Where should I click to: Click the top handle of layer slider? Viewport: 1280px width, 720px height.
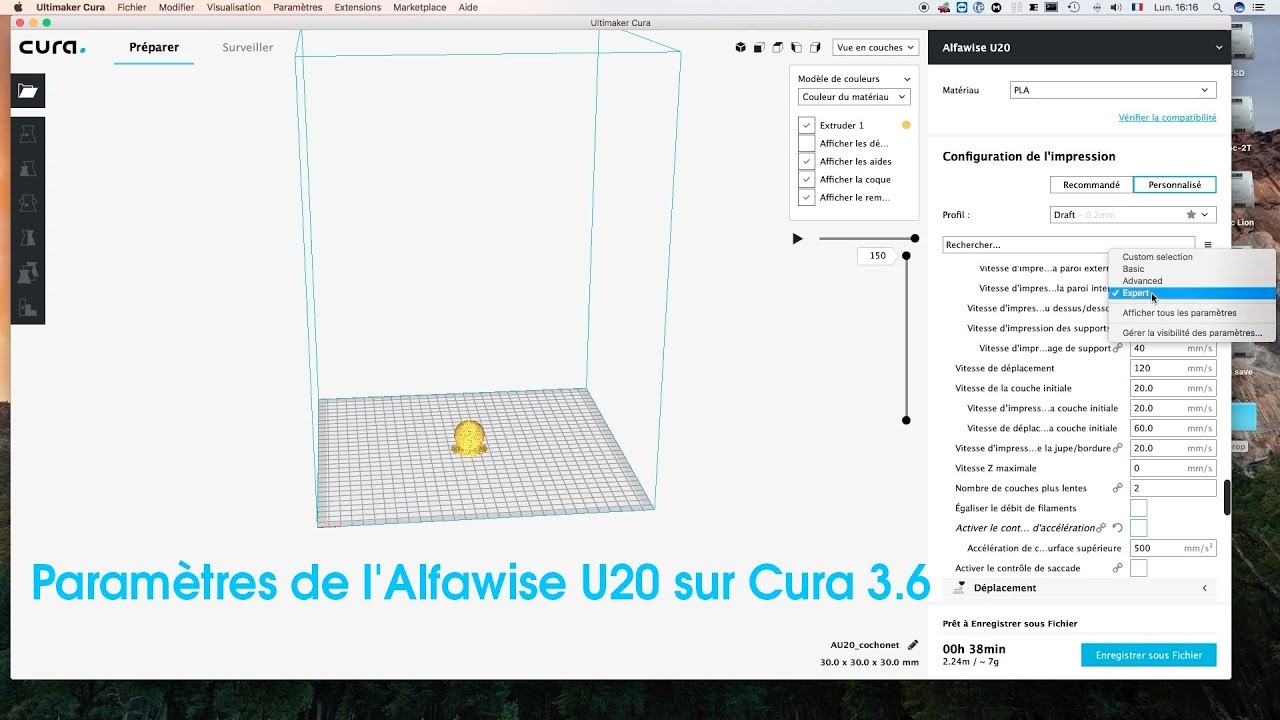click(907, 255)
